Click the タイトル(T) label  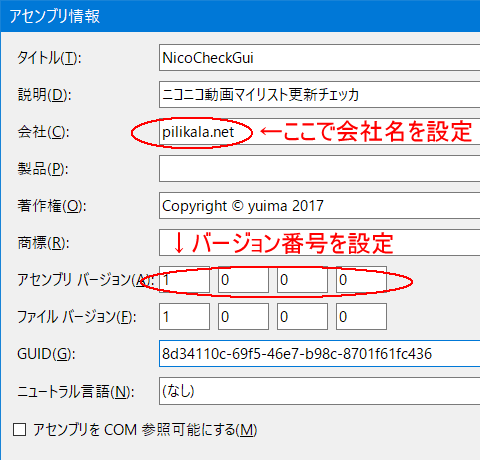49,58
